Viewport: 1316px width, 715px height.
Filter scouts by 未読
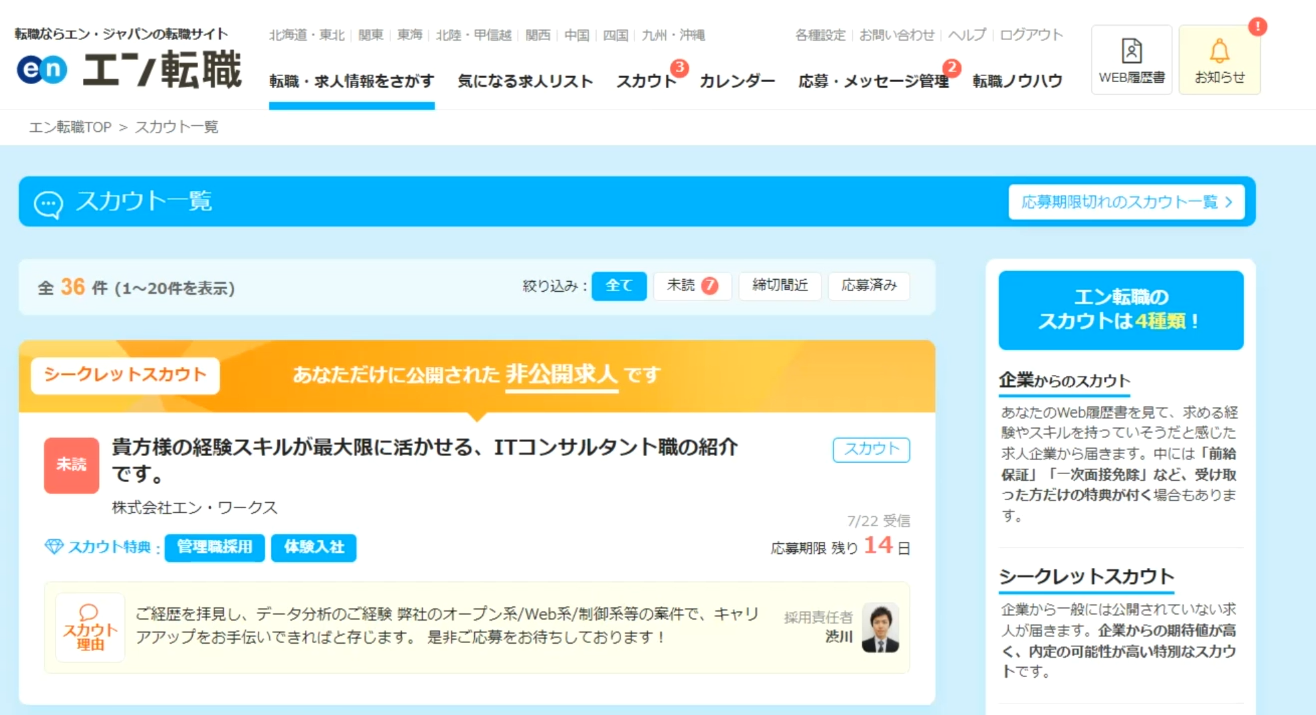click(x=692, y=286)
